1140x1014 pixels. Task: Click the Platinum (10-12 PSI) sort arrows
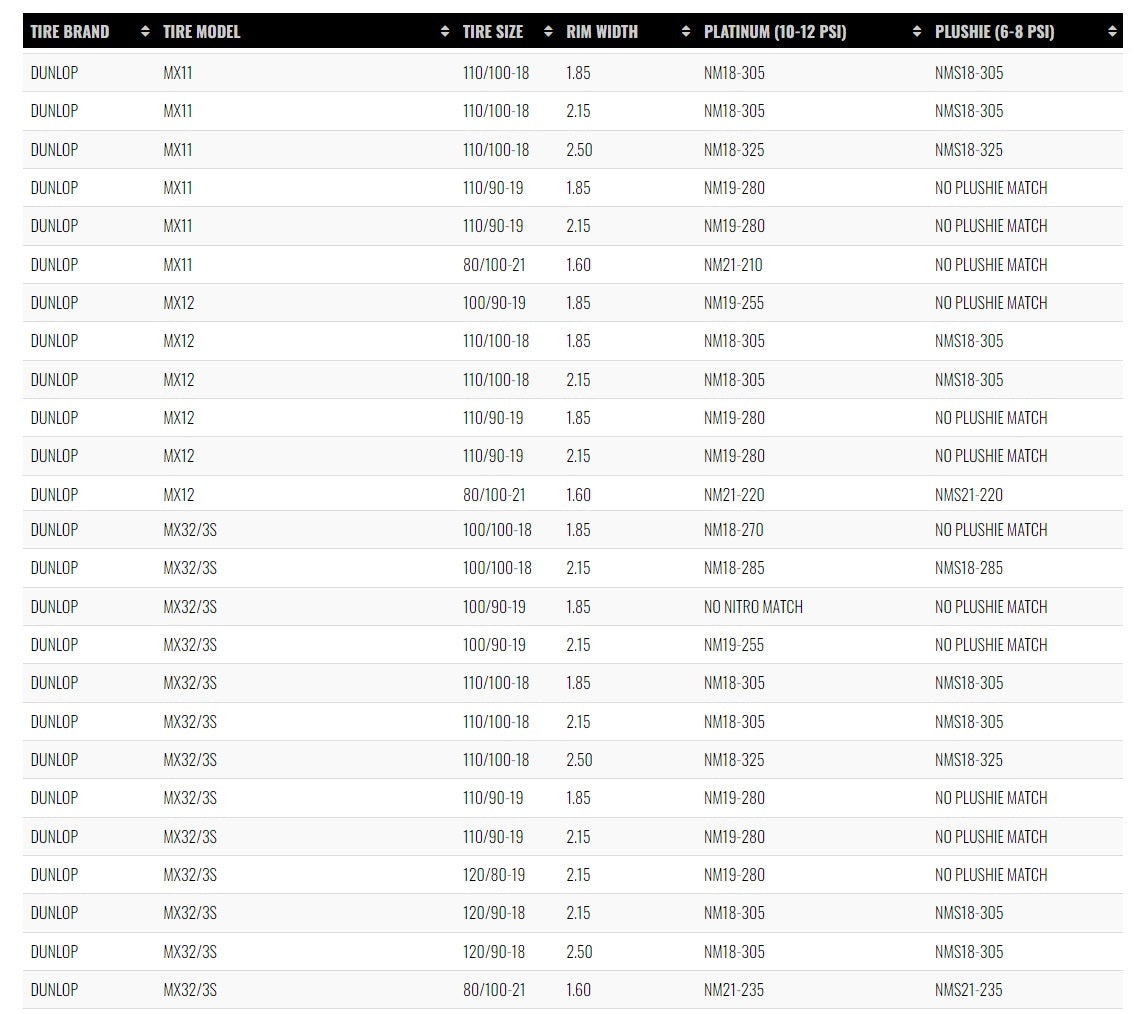pyautogui.click(x=917, y=32)
